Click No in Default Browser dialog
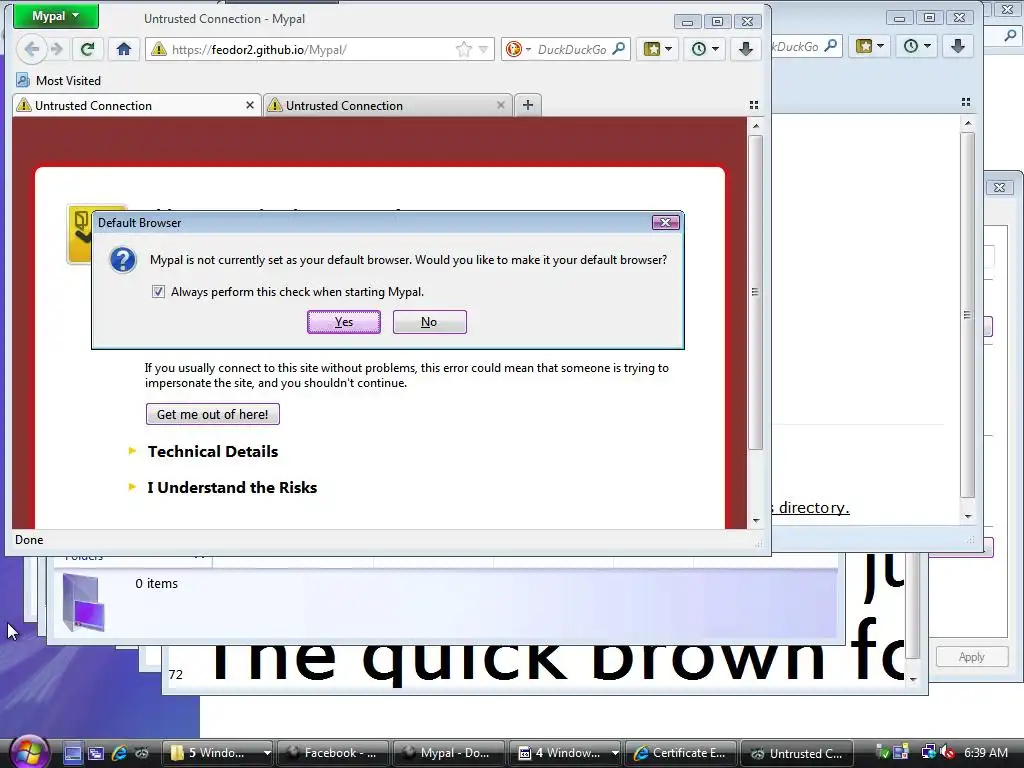The width and height of the screenshot is (1024, 768). pos(429,322)
